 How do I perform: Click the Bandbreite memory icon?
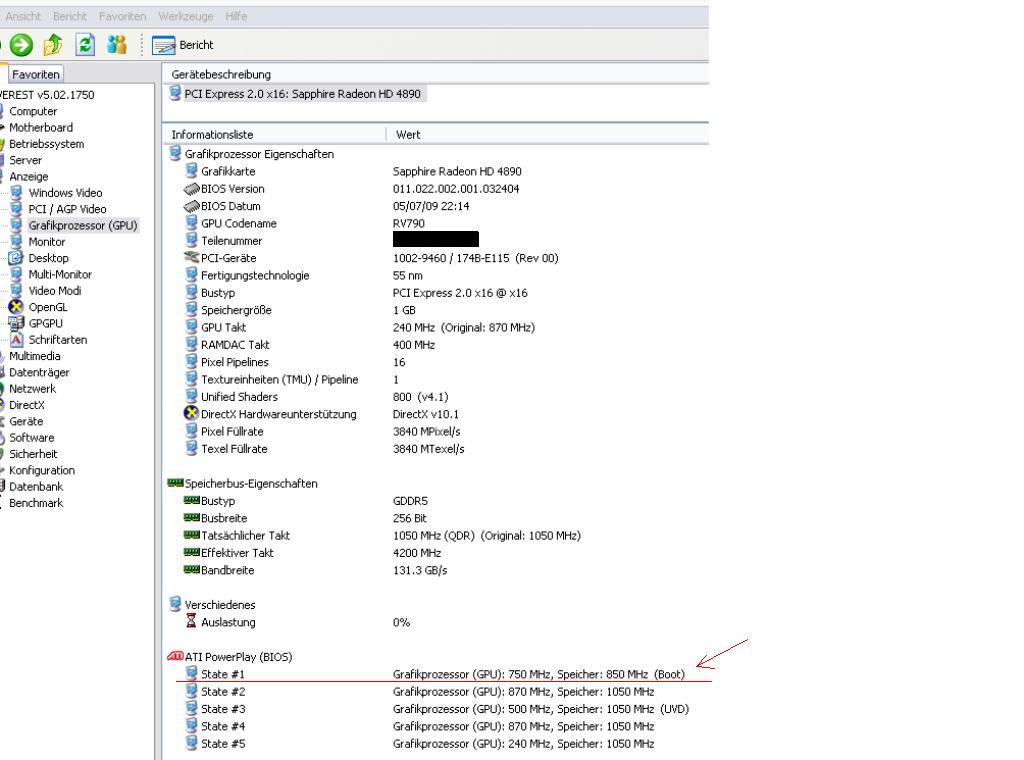pos(191,569)
